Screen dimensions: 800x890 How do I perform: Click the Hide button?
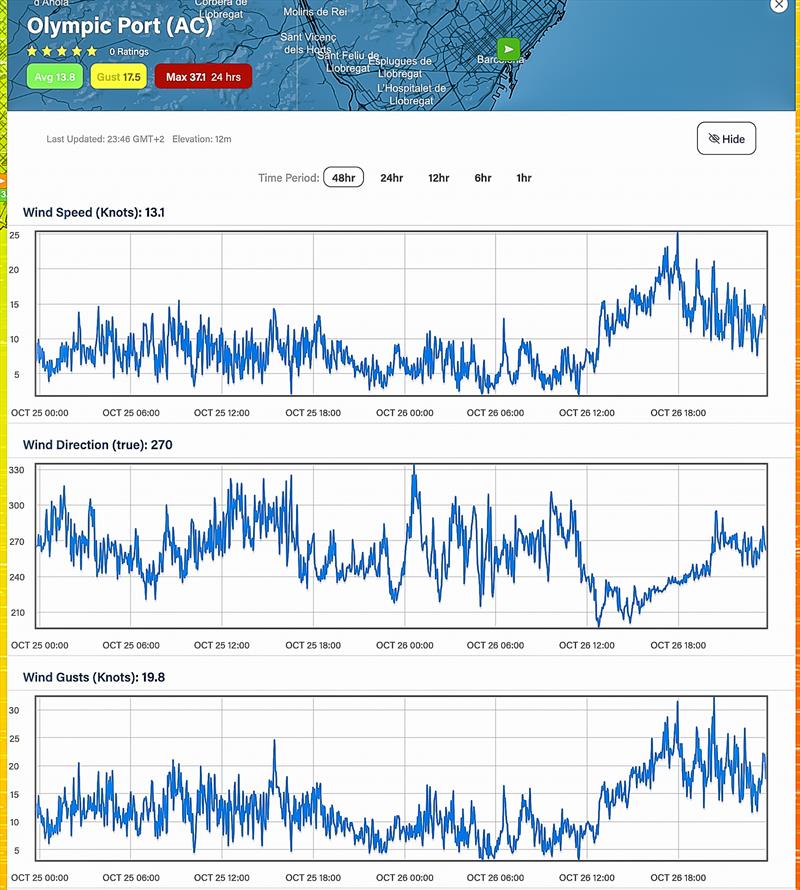coord(726,138)
